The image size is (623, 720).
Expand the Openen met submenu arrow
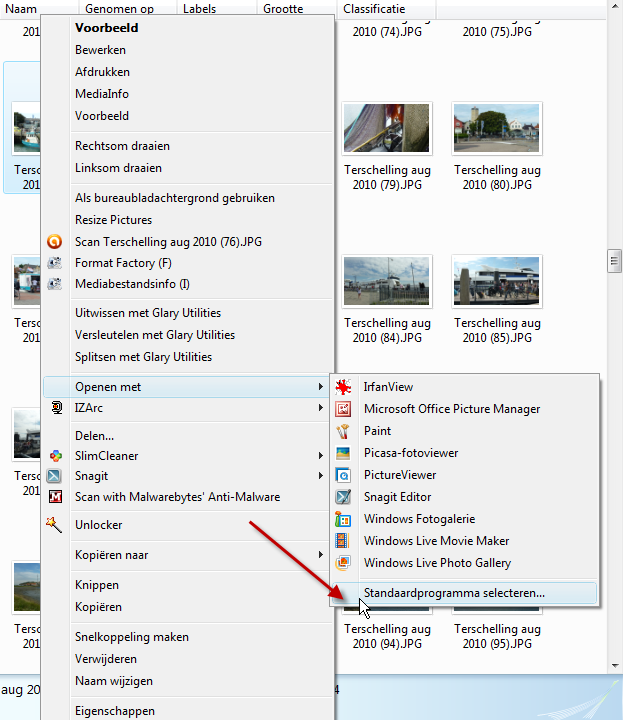click(320, 387)
